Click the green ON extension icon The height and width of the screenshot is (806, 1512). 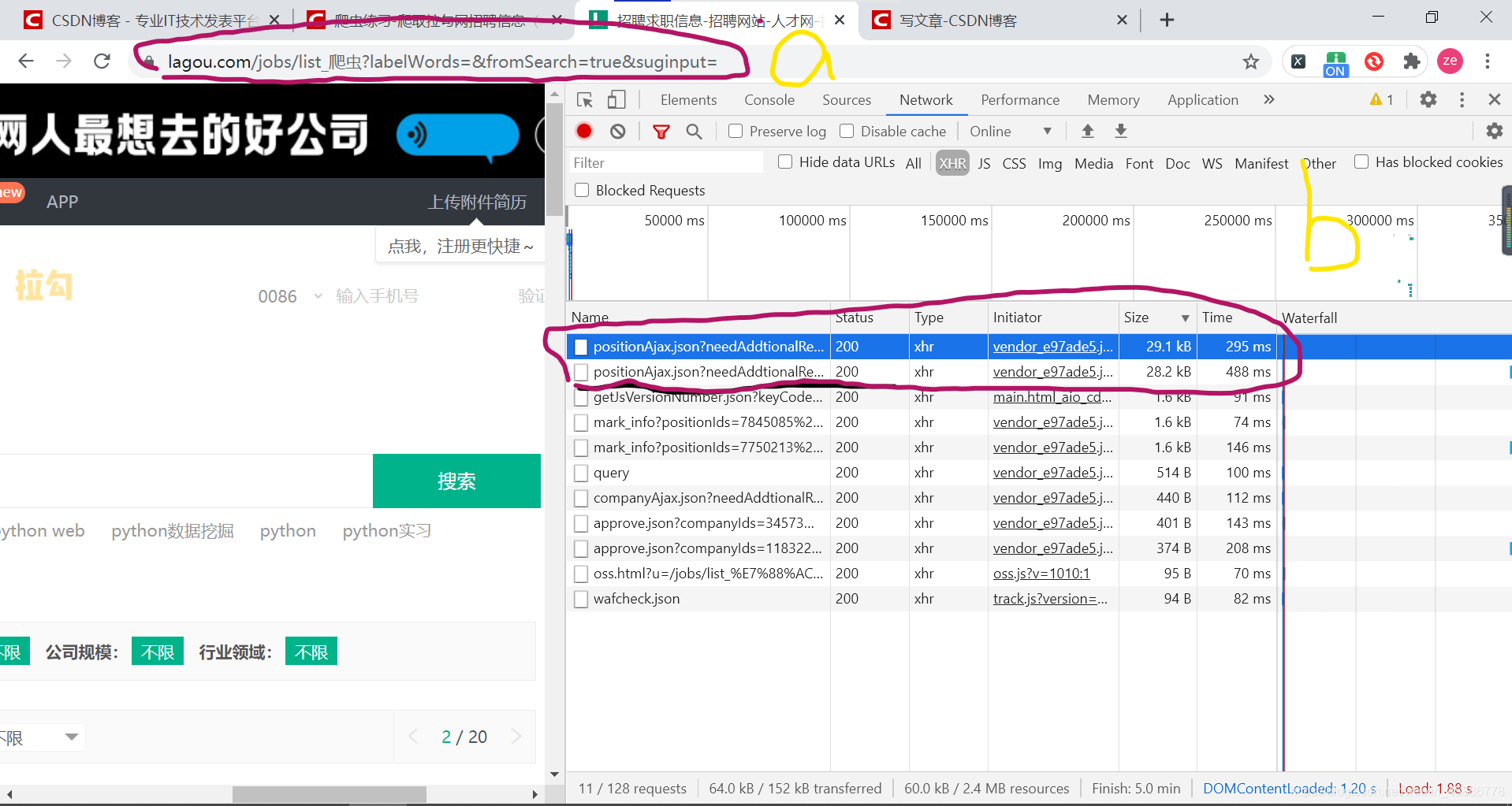[1336, 63]
